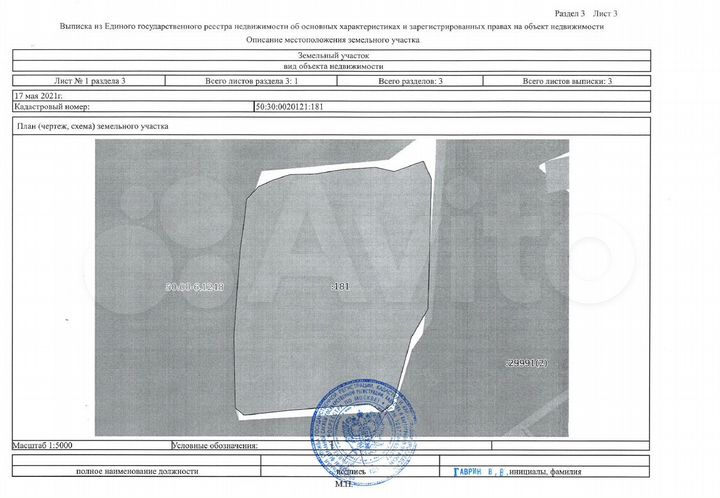Click the Раздел 3 Лист 3 header
Viewport: 720px width, 498px height.
(586, 13)
